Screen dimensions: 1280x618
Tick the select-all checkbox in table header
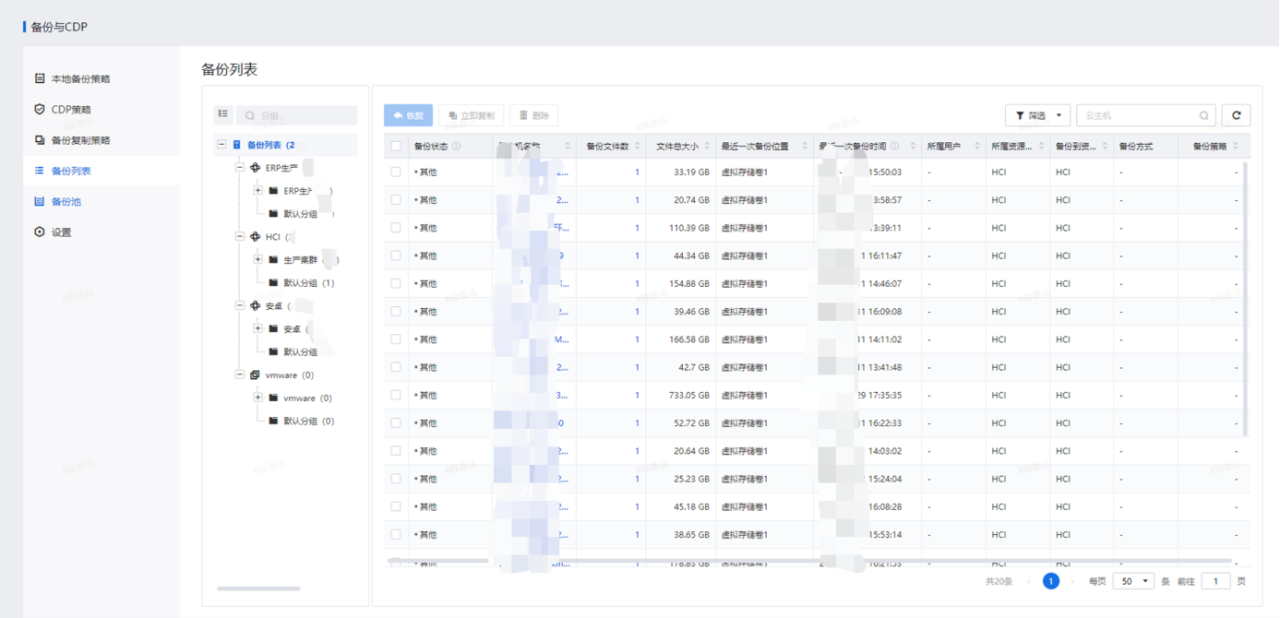(x=396, y=147)
